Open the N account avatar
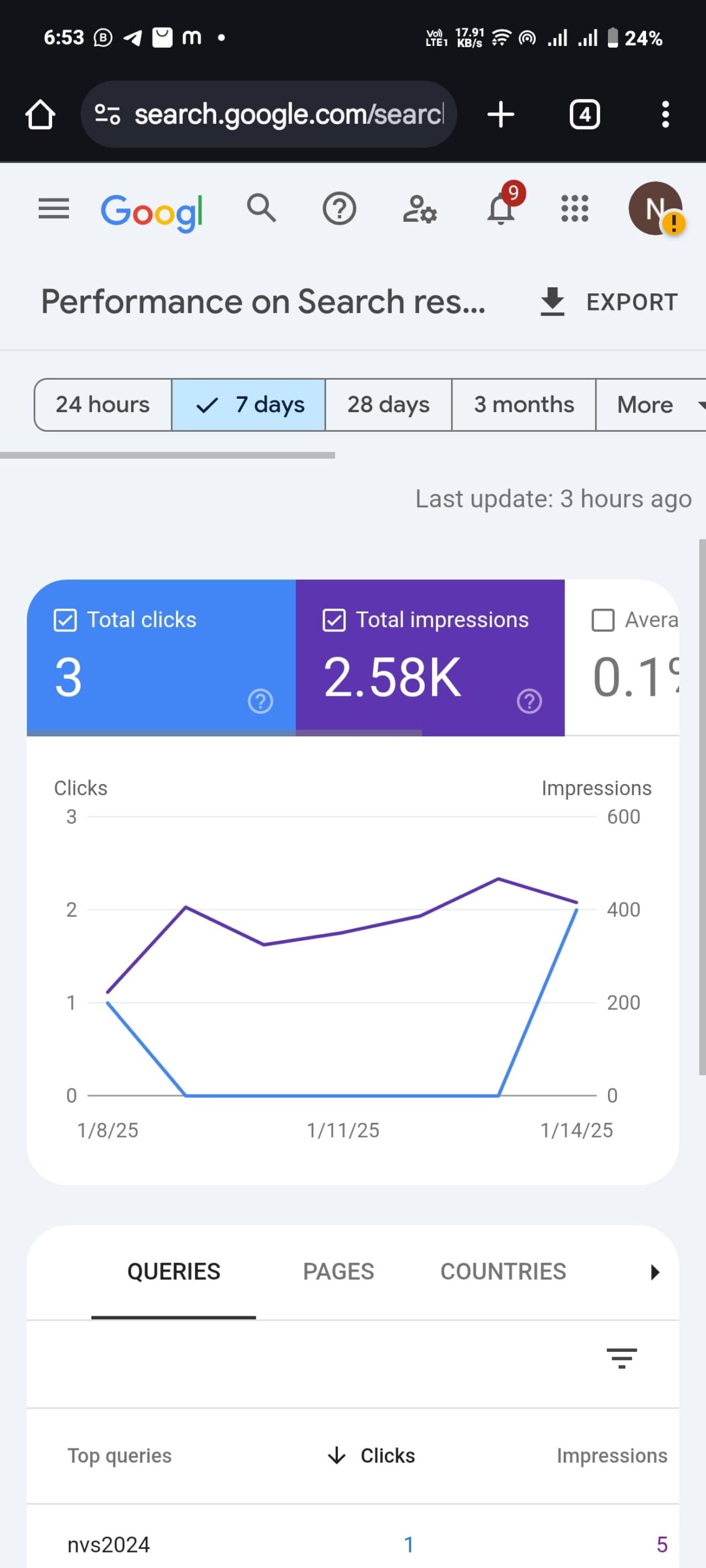Viewport: 706px width, 1568px height. (656, 209)
